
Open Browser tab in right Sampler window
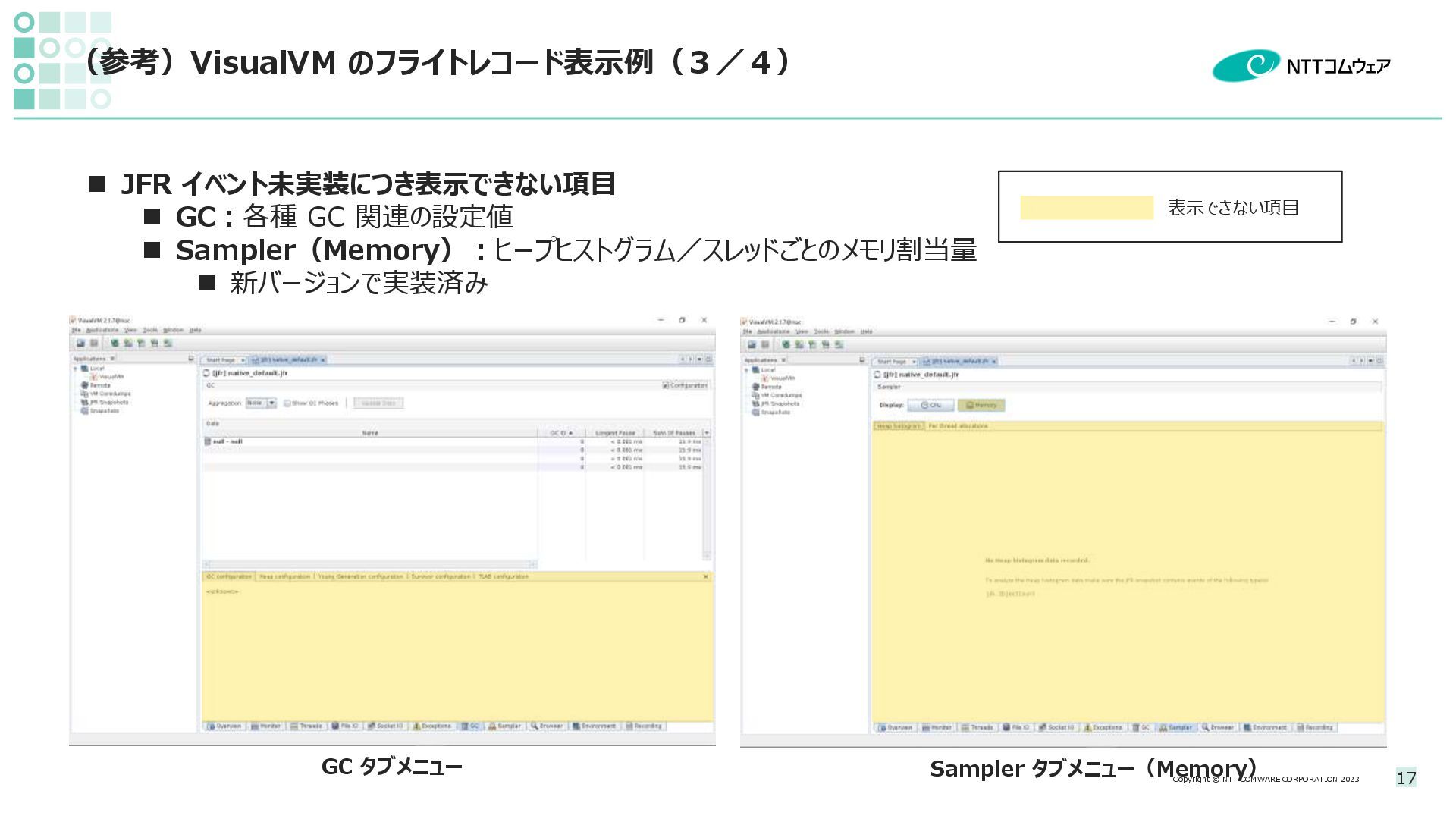tap(1218, 728)
